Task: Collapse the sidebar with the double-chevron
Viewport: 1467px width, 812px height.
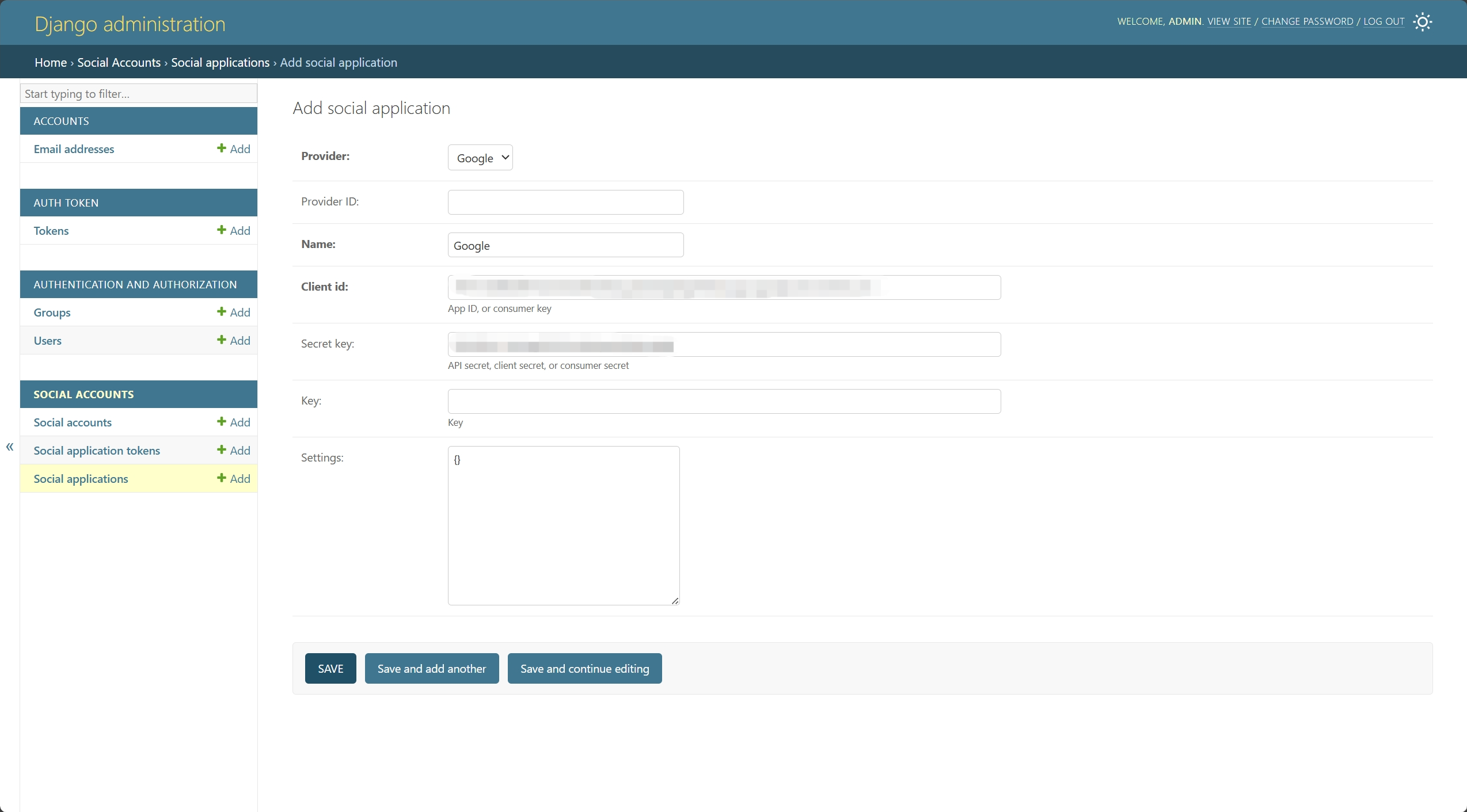Action: pos(10,447)
